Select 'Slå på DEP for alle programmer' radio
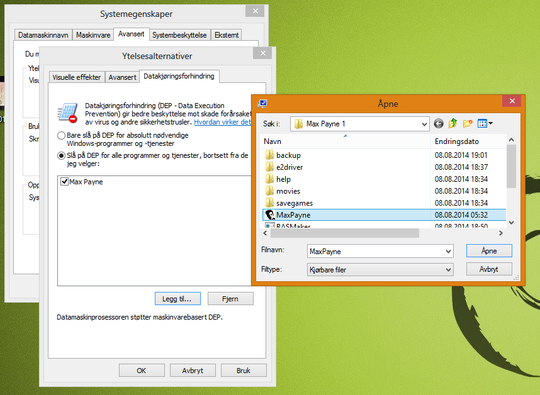This screenshot has width=540, height=395. click(x=61, y=156)
